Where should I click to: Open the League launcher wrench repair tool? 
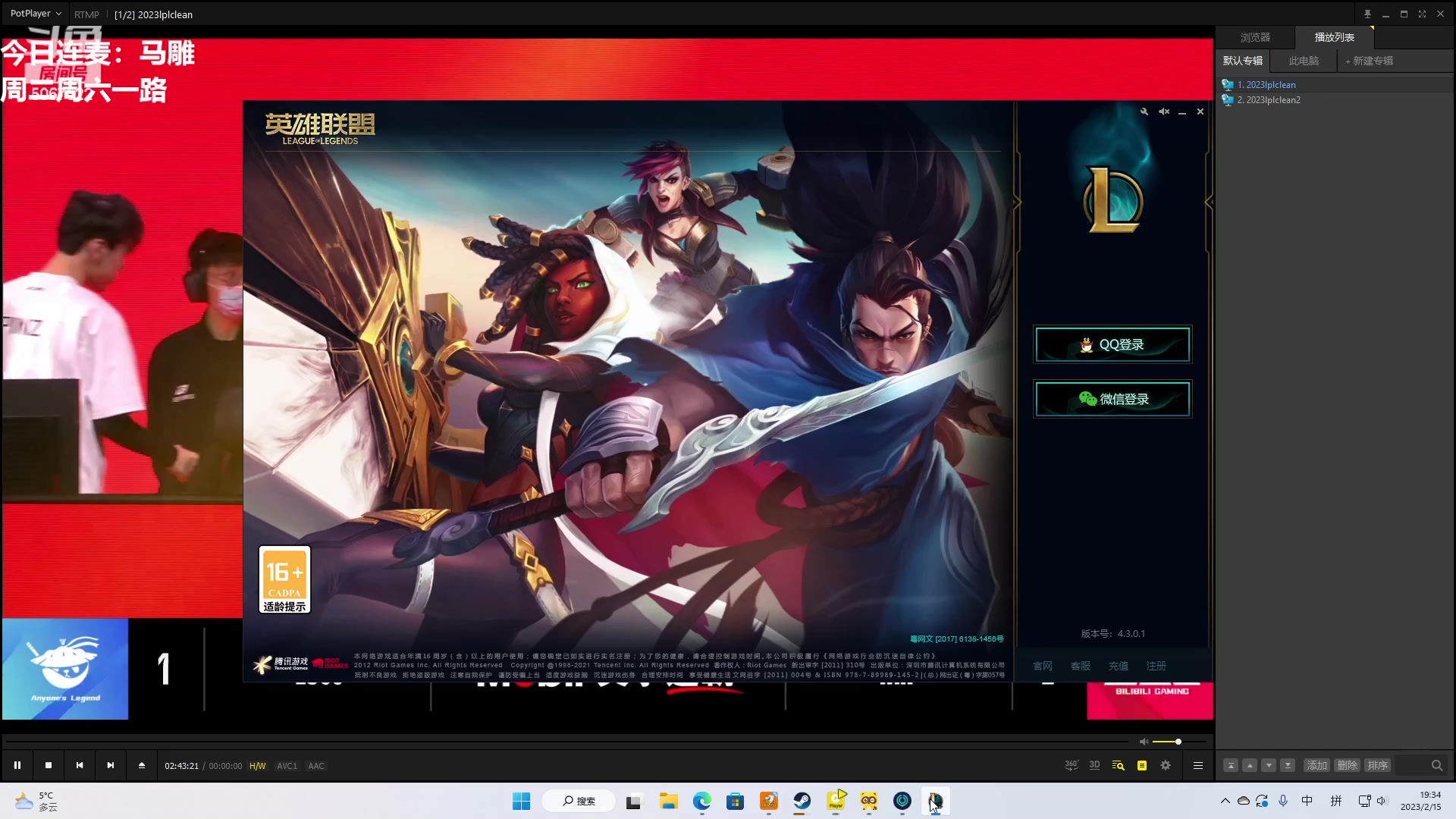point(1144,111)
